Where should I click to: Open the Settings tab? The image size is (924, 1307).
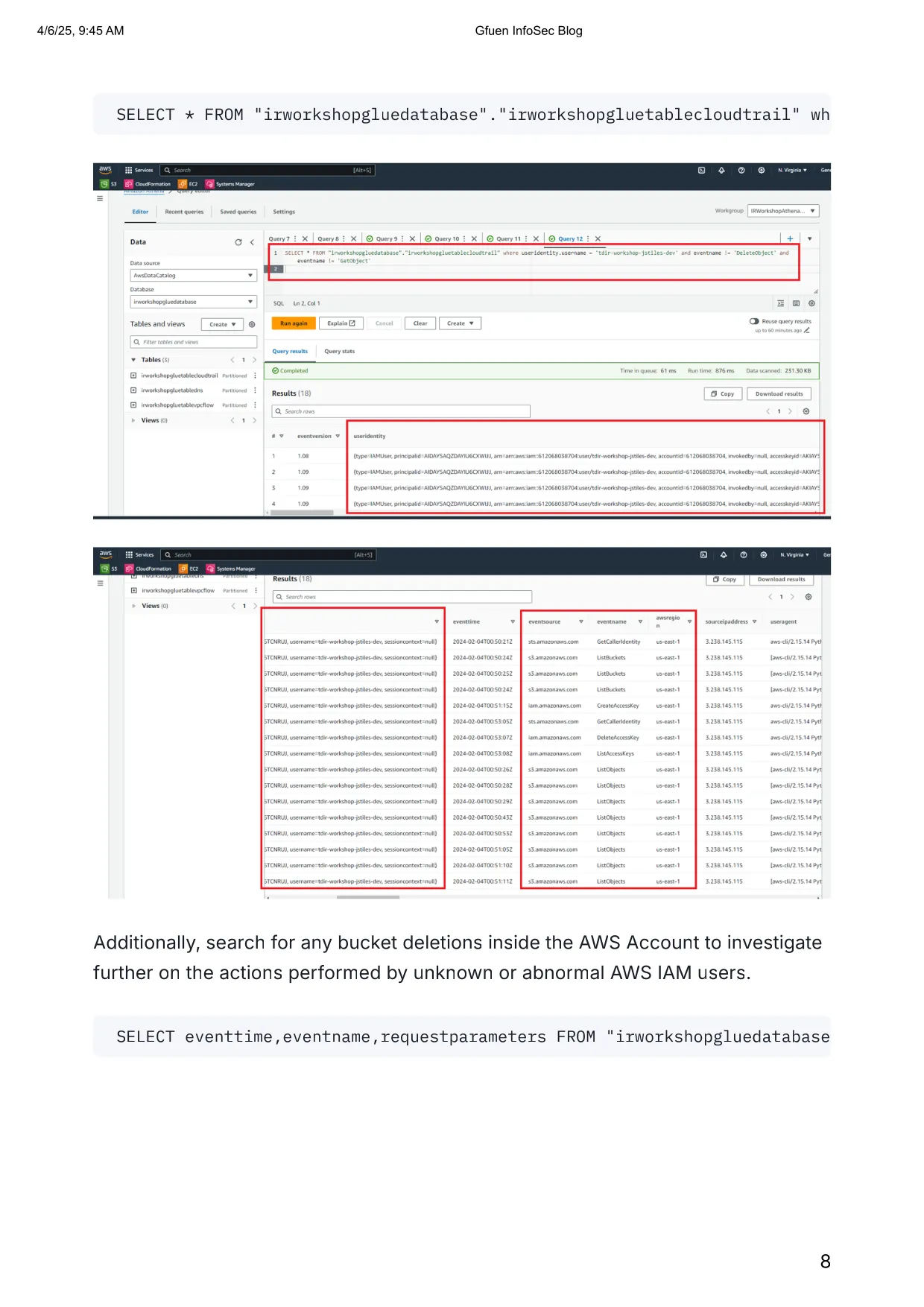284,212
